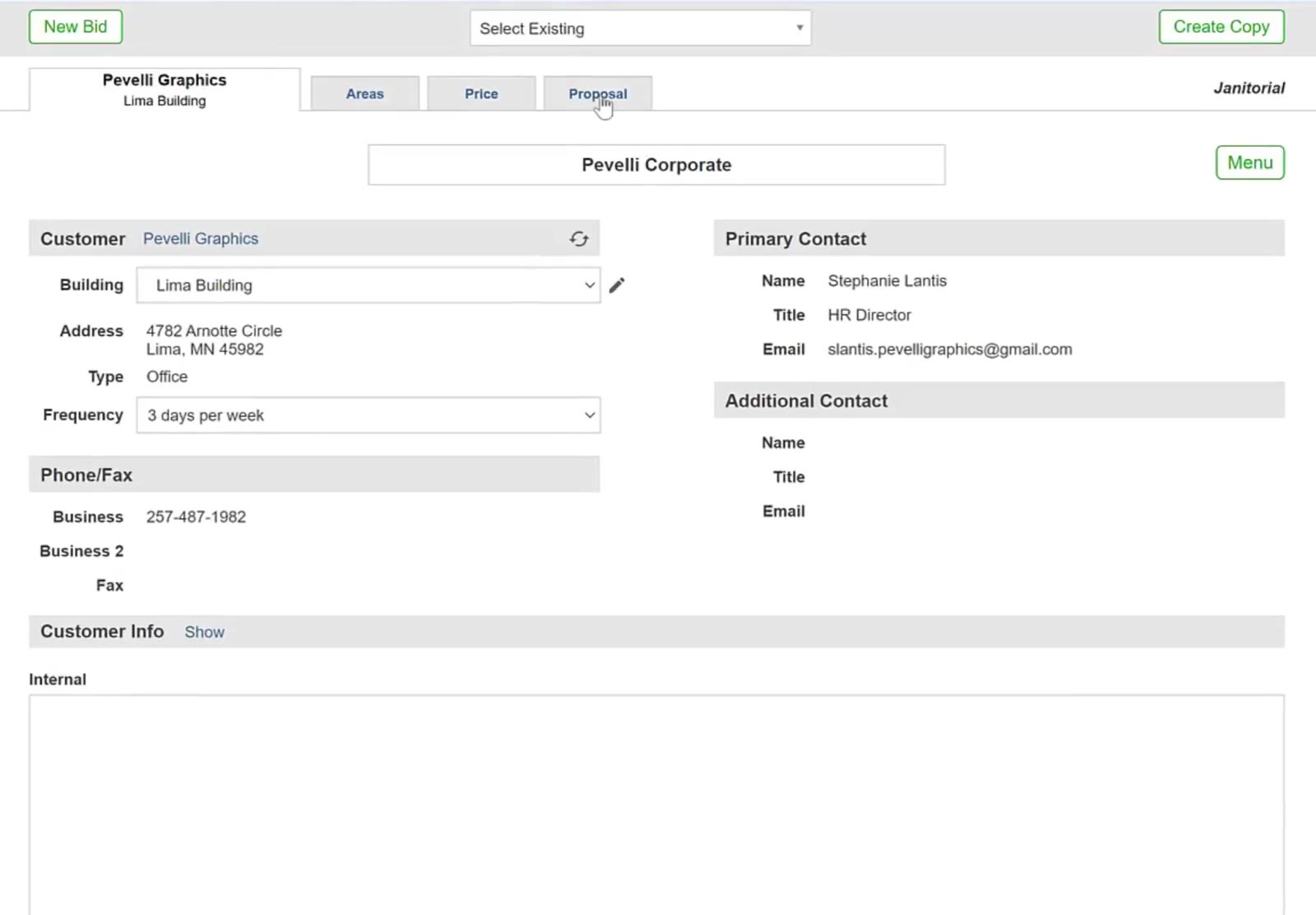Click the title HR Director
The height and width of the screenshot is (915, 1316).
(x=869, y=315)
